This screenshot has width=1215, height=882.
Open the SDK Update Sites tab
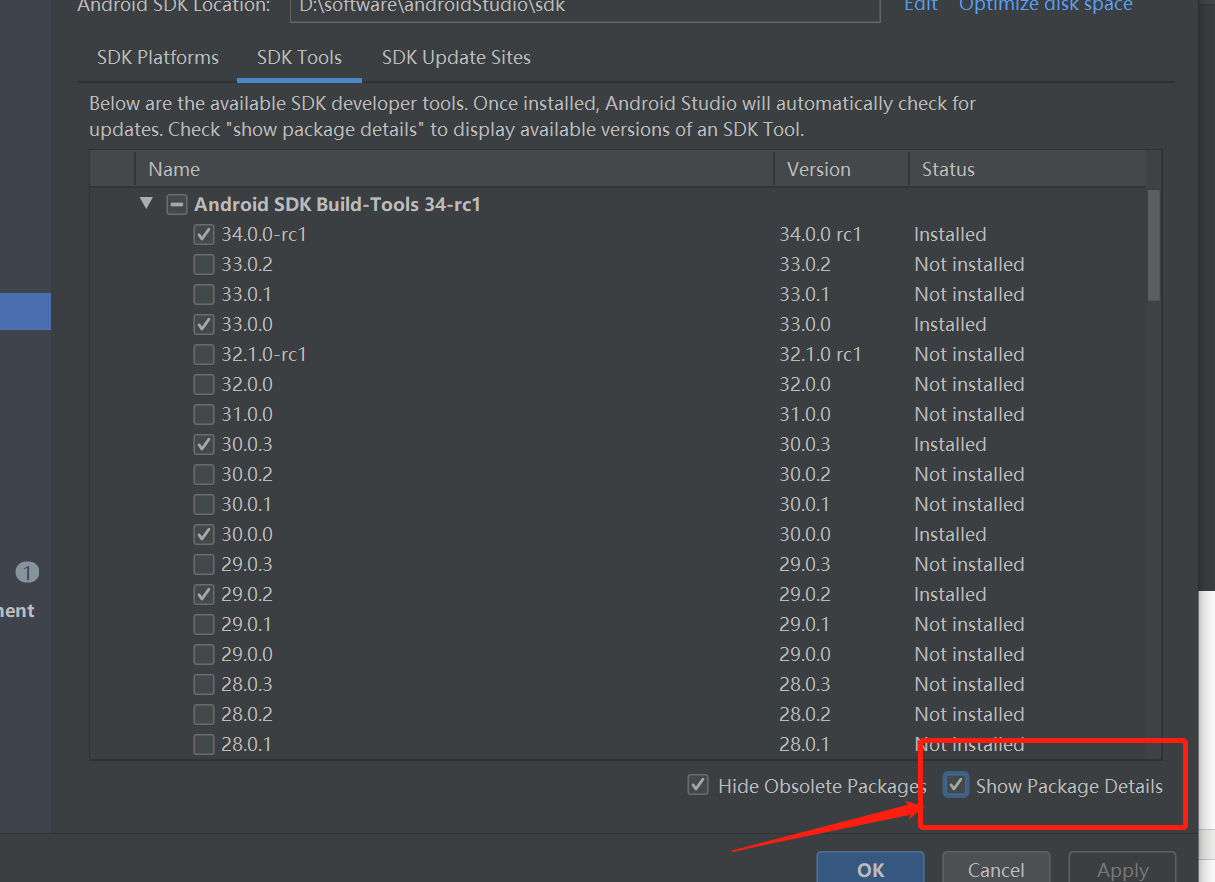pyautogui.click(x=456, y=57)
